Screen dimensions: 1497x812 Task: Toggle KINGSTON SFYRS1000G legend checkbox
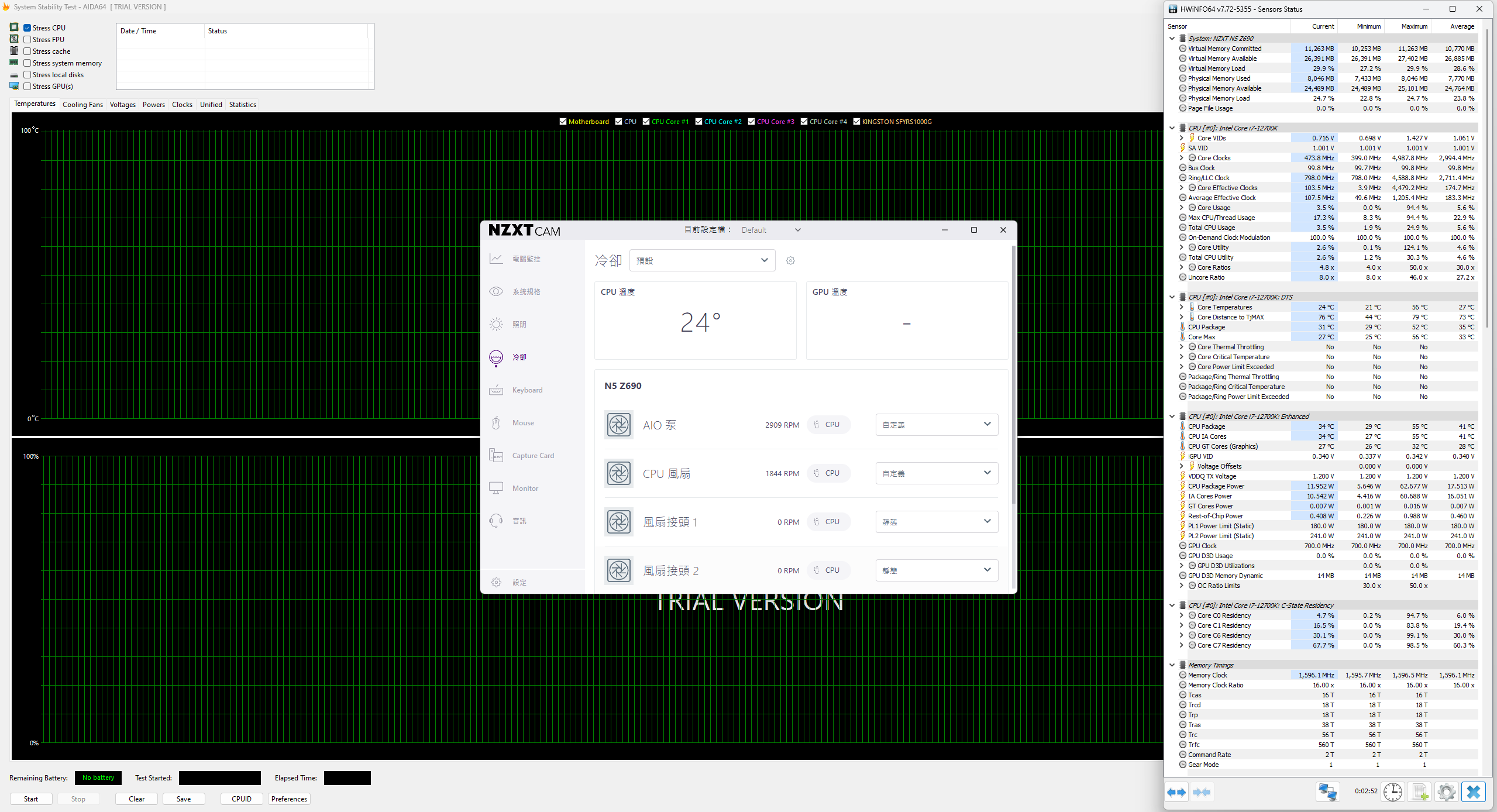coord(856,122)
